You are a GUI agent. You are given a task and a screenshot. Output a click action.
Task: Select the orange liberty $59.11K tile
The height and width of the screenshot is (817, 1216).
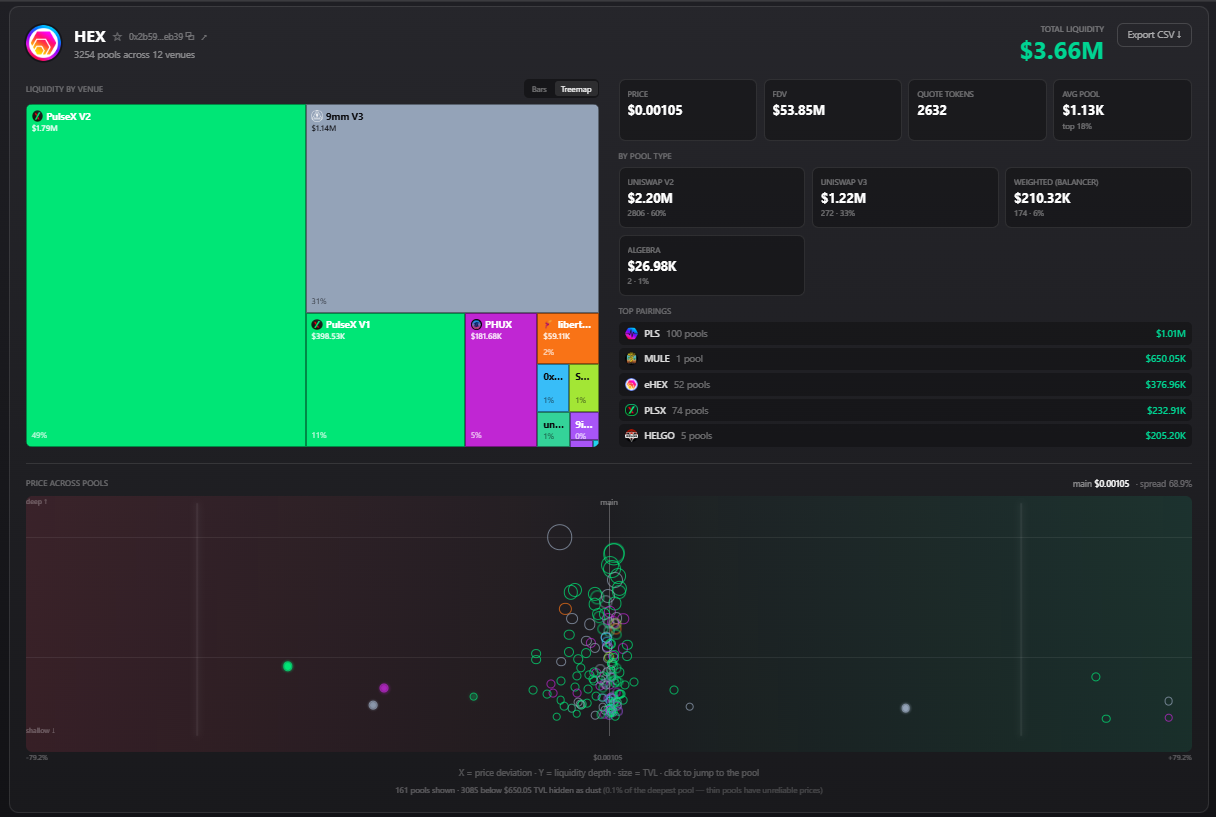coord(568,338)
